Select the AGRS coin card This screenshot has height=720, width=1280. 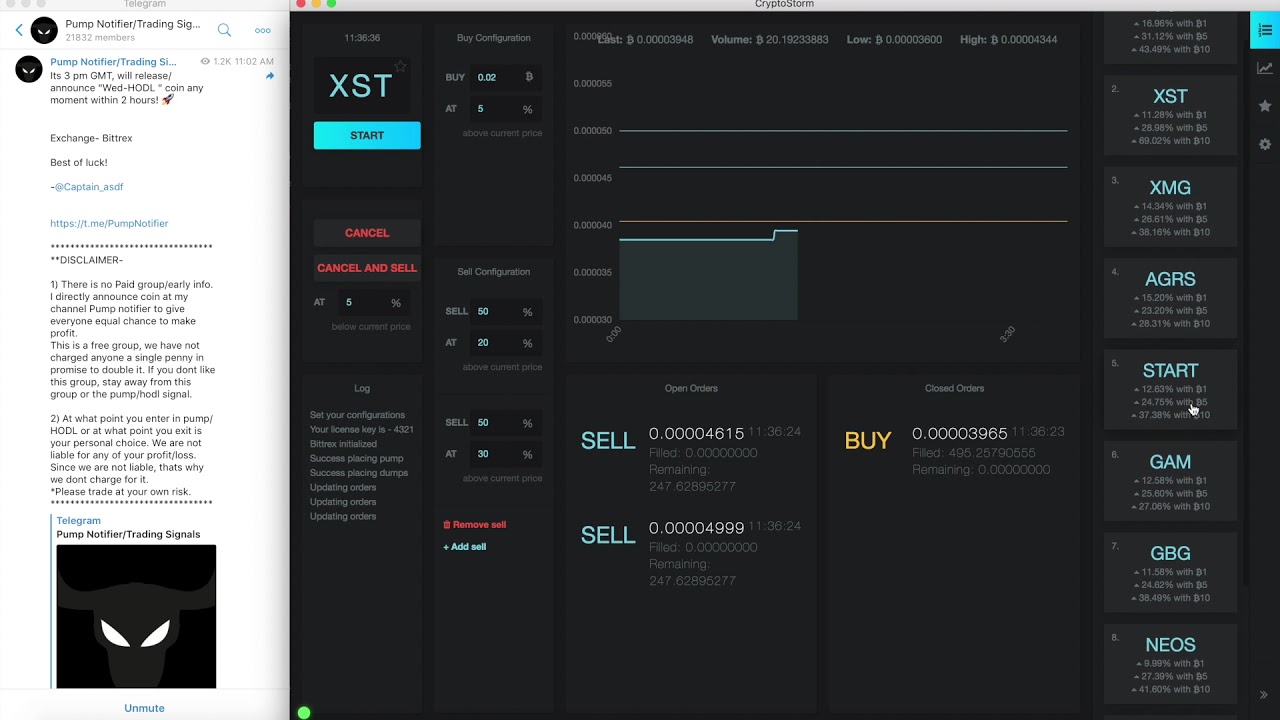click(x=1170, y=298)
